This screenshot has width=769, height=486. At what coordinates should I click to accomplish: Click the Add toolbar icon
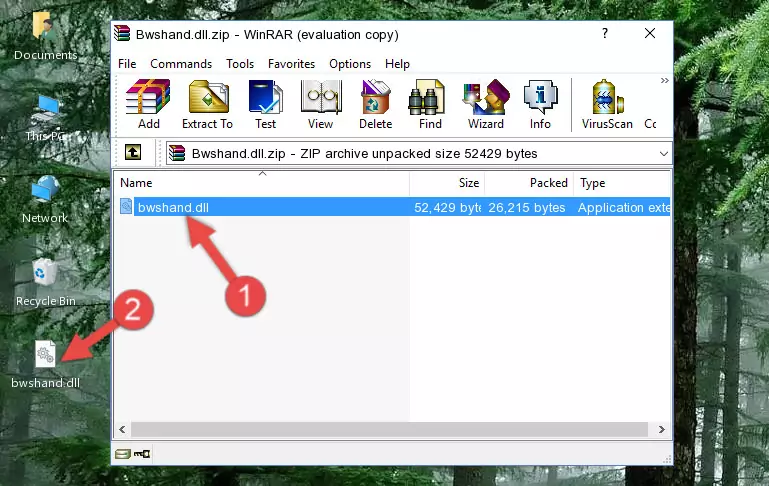click(148, 104)
